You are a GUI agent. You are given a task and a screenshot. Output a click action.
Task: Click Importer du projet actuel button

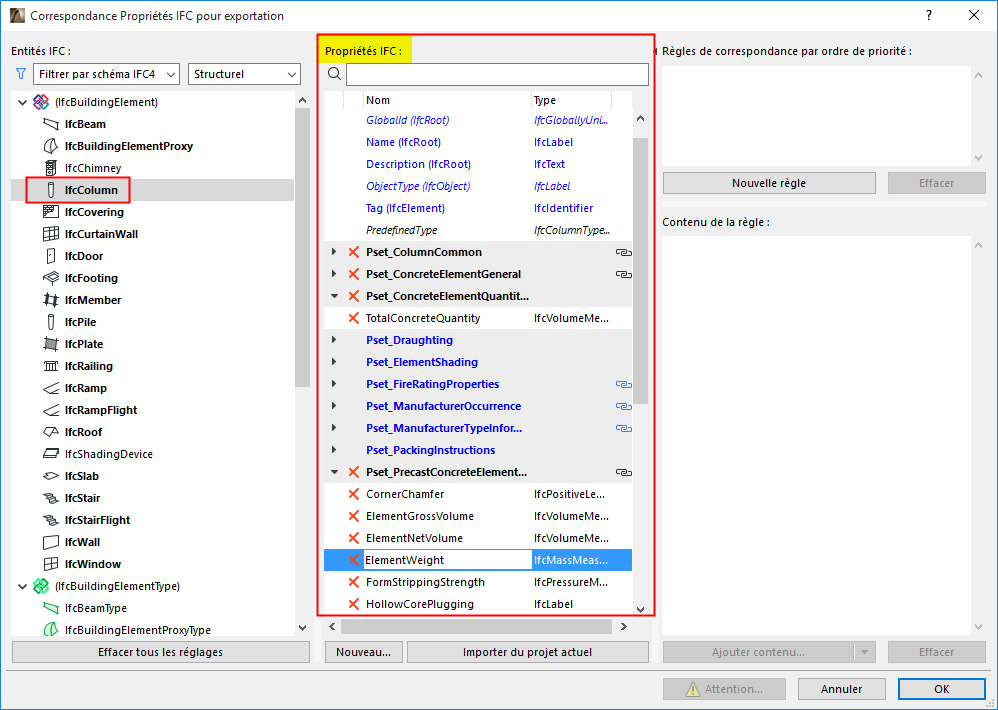coord(528,652)
